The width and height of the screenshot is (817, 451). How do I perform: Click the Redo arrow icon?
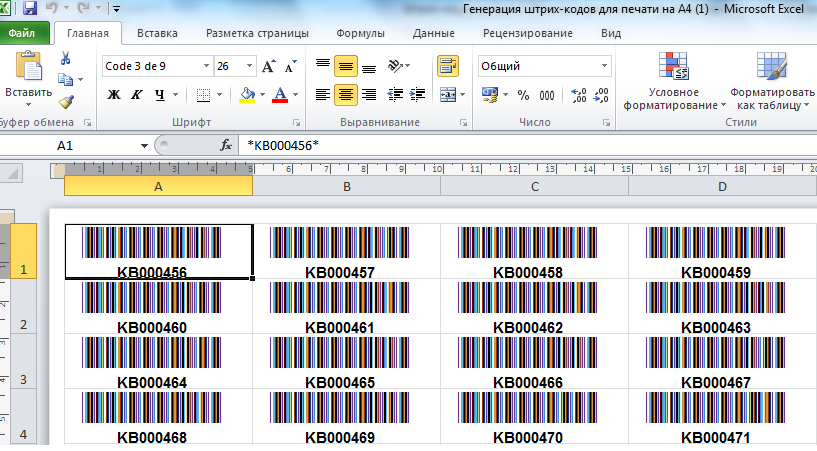83,7
